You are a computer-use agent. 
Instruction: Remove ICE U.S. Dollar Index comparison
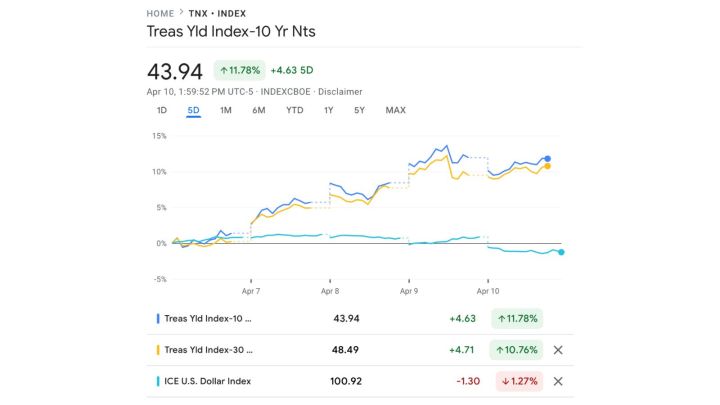(558, 381)
